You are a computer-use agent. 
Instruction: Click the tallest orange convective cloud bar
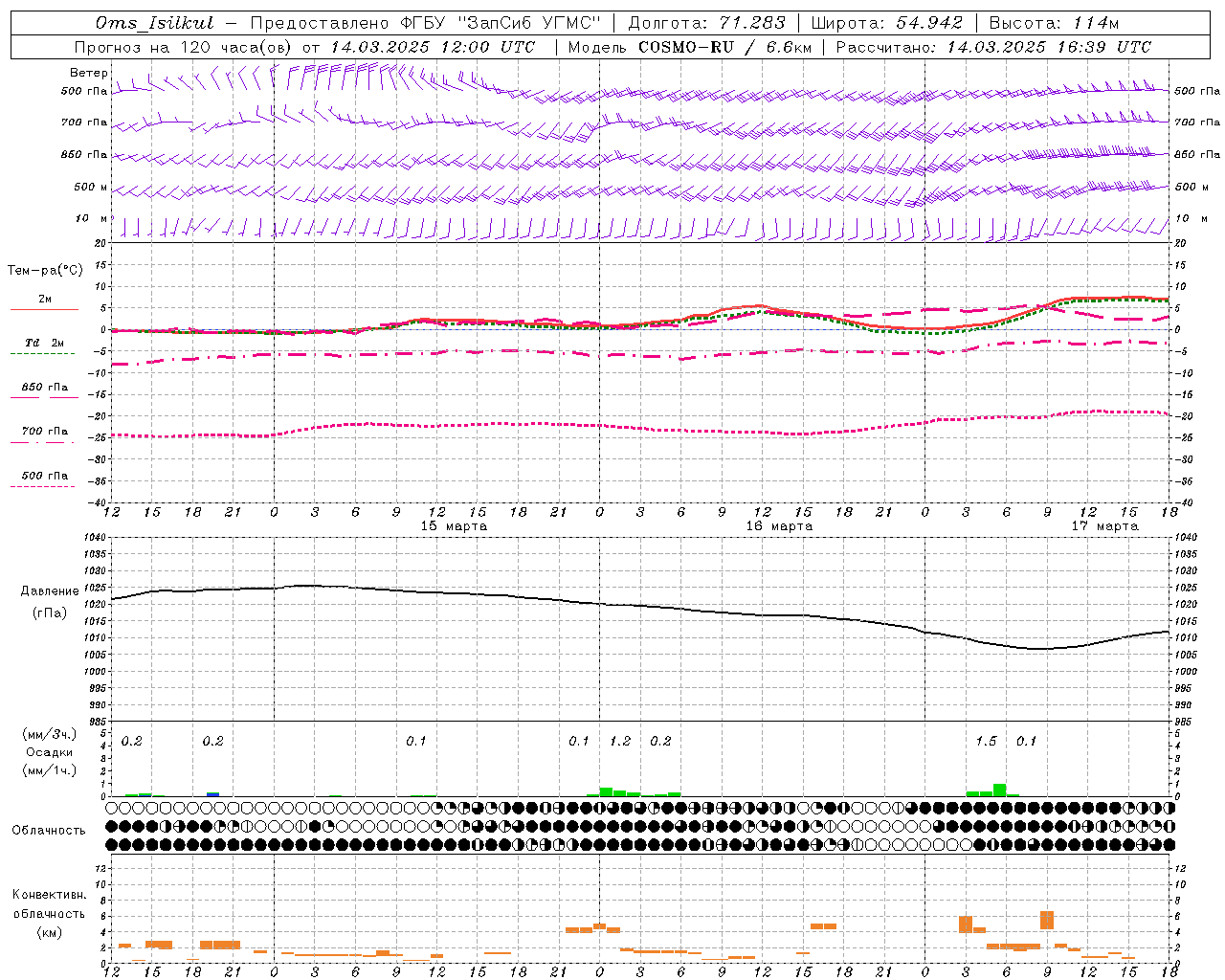(1047, 920)
